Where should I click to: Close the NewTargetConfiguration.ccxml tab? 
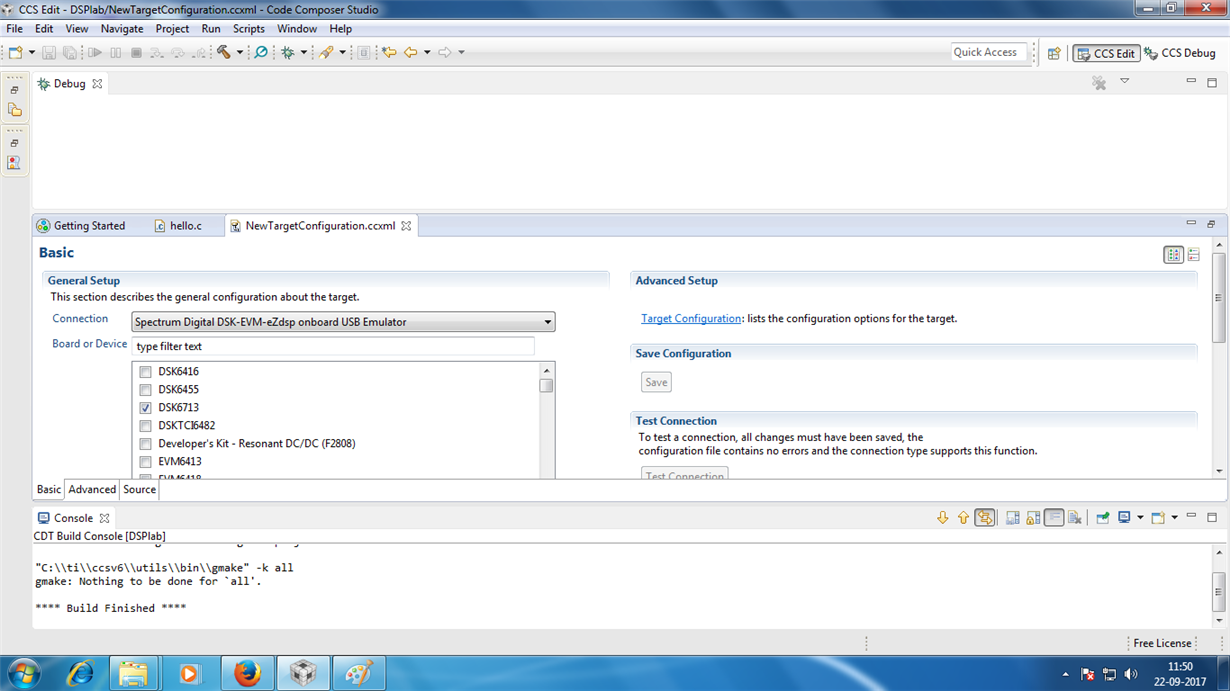[406, 226]
